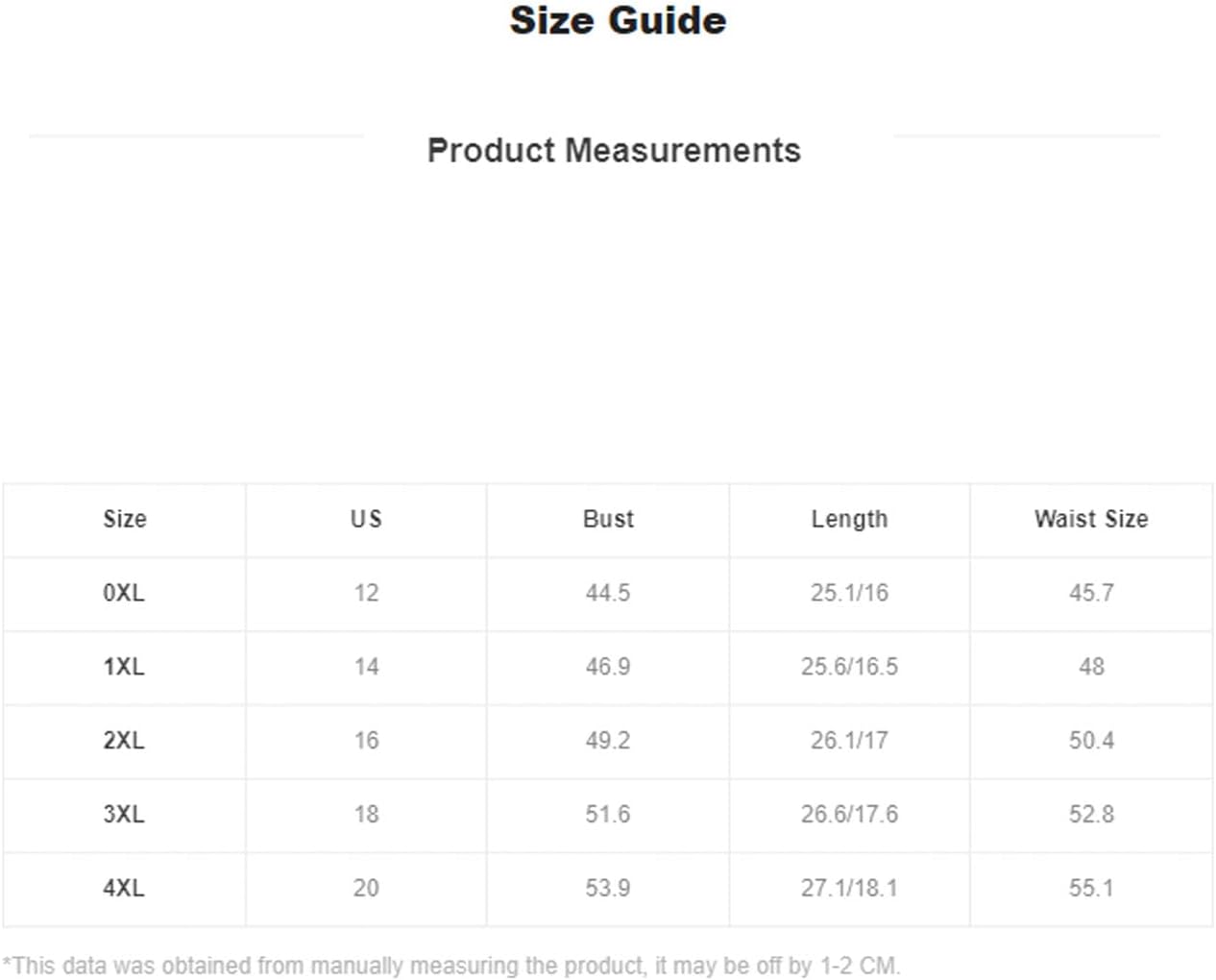This screenshot has width=1216, height=980.
Task: Click the waist value 52.8
Action: 1091,815
